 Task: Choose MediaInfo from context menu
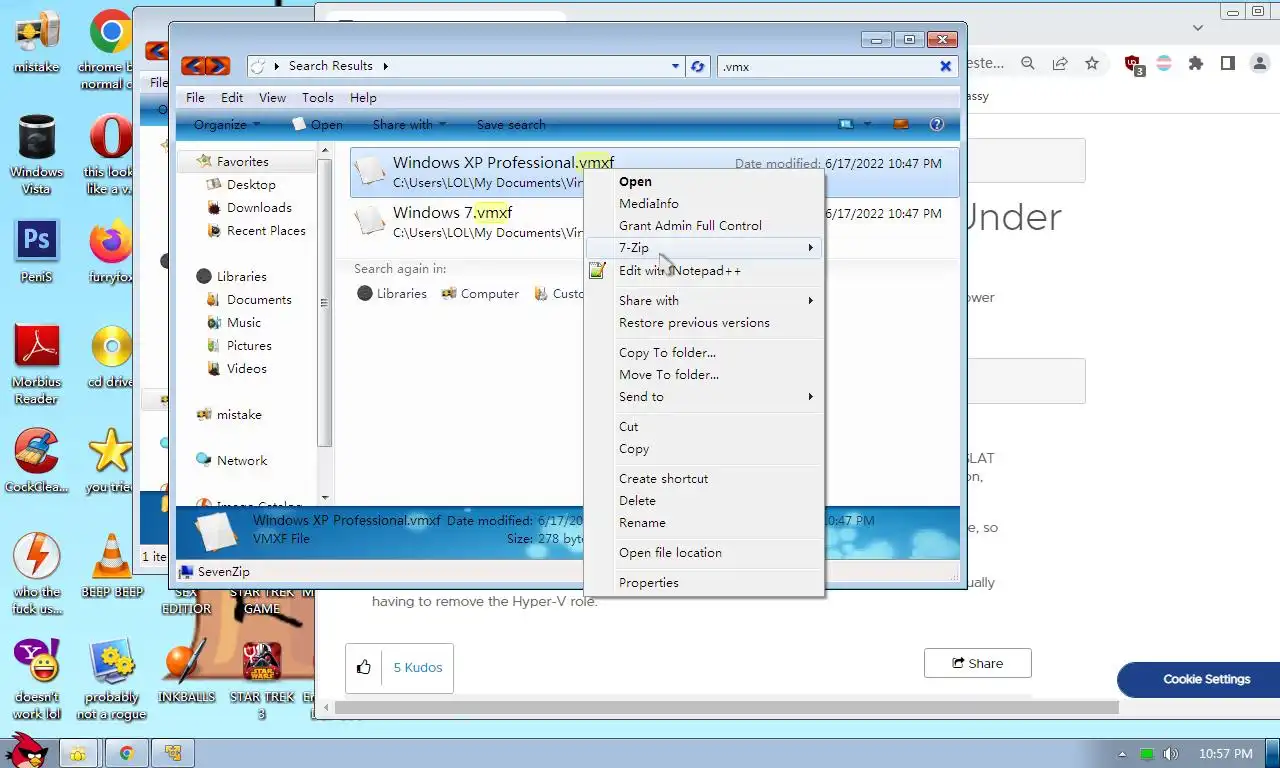[x=704, y=204]
